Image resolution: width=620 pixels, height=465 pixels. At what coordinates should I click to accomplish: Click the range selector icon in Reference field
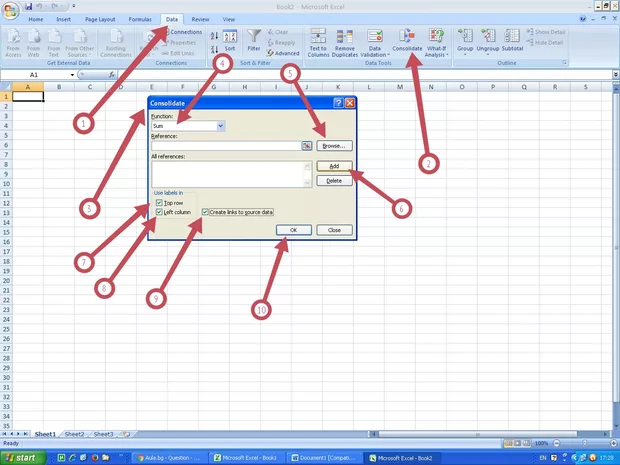[x=306, y=146]
